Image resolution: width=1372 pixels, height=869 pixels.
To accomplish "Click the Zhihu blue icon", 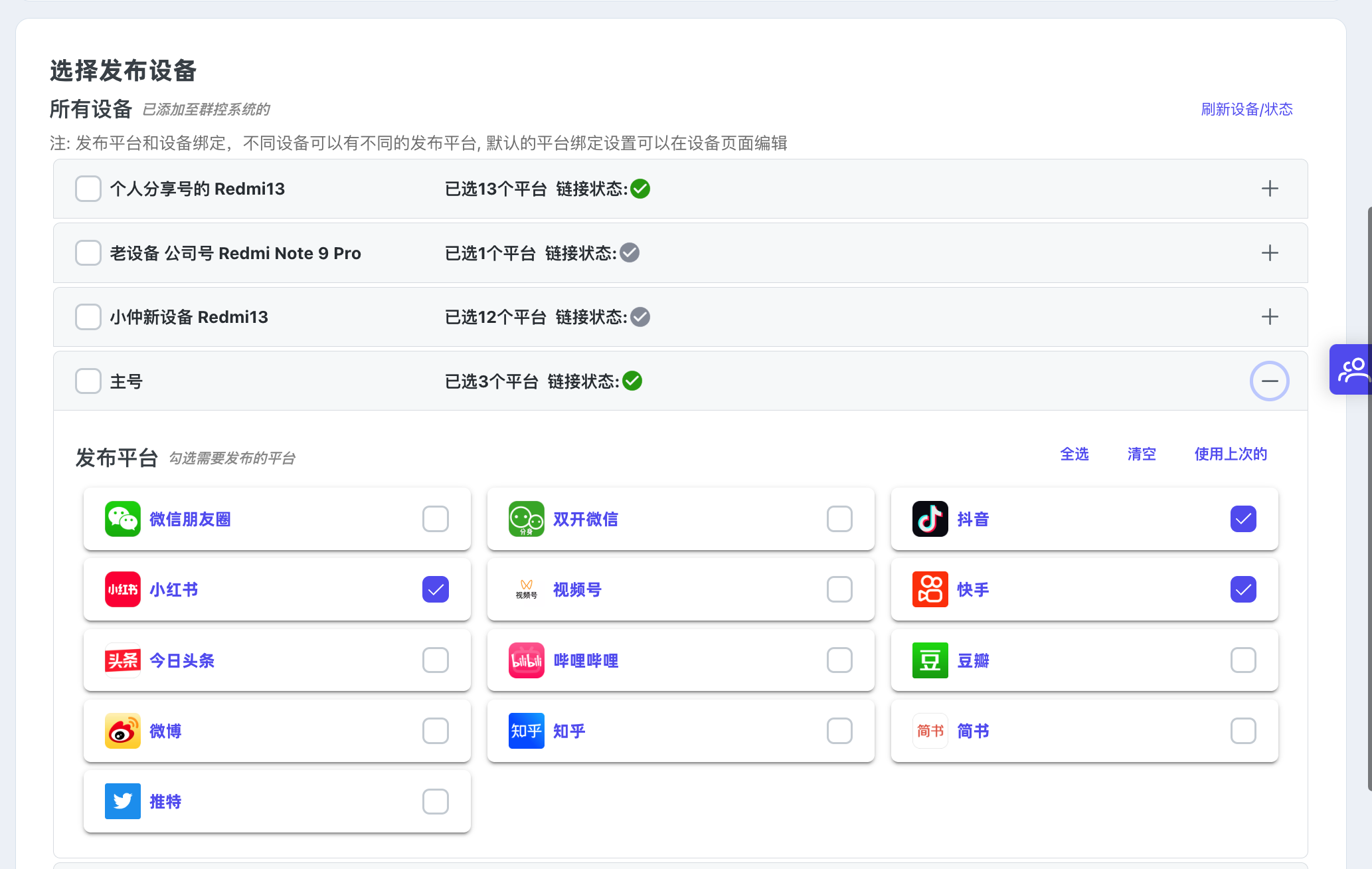I will 526,731.
